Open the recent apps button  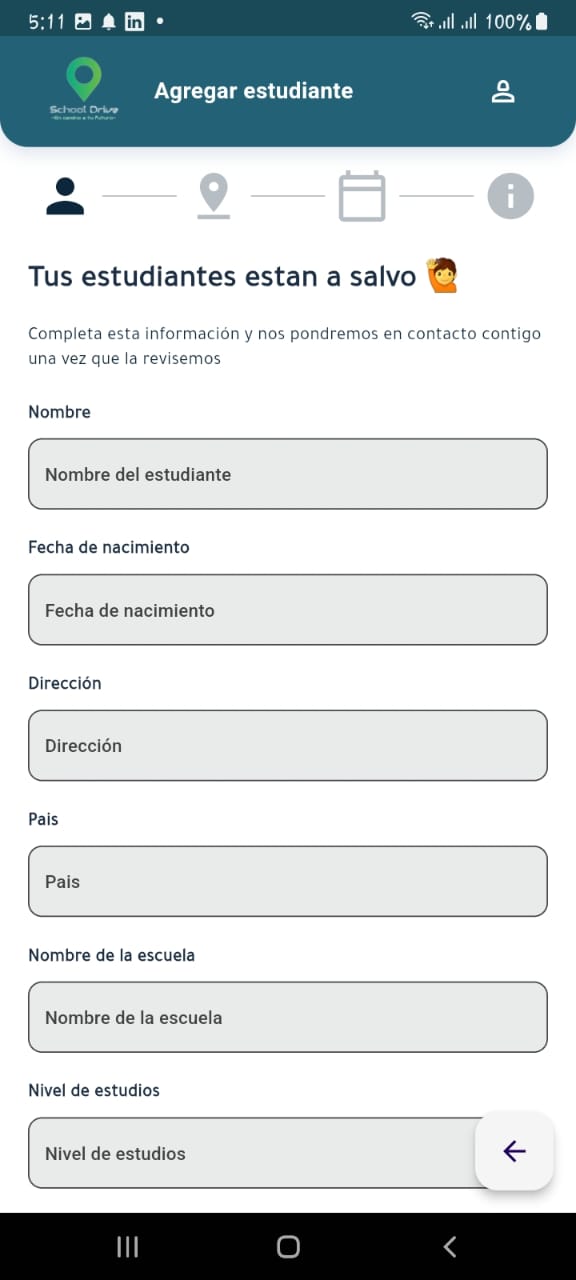point(127,1246)
